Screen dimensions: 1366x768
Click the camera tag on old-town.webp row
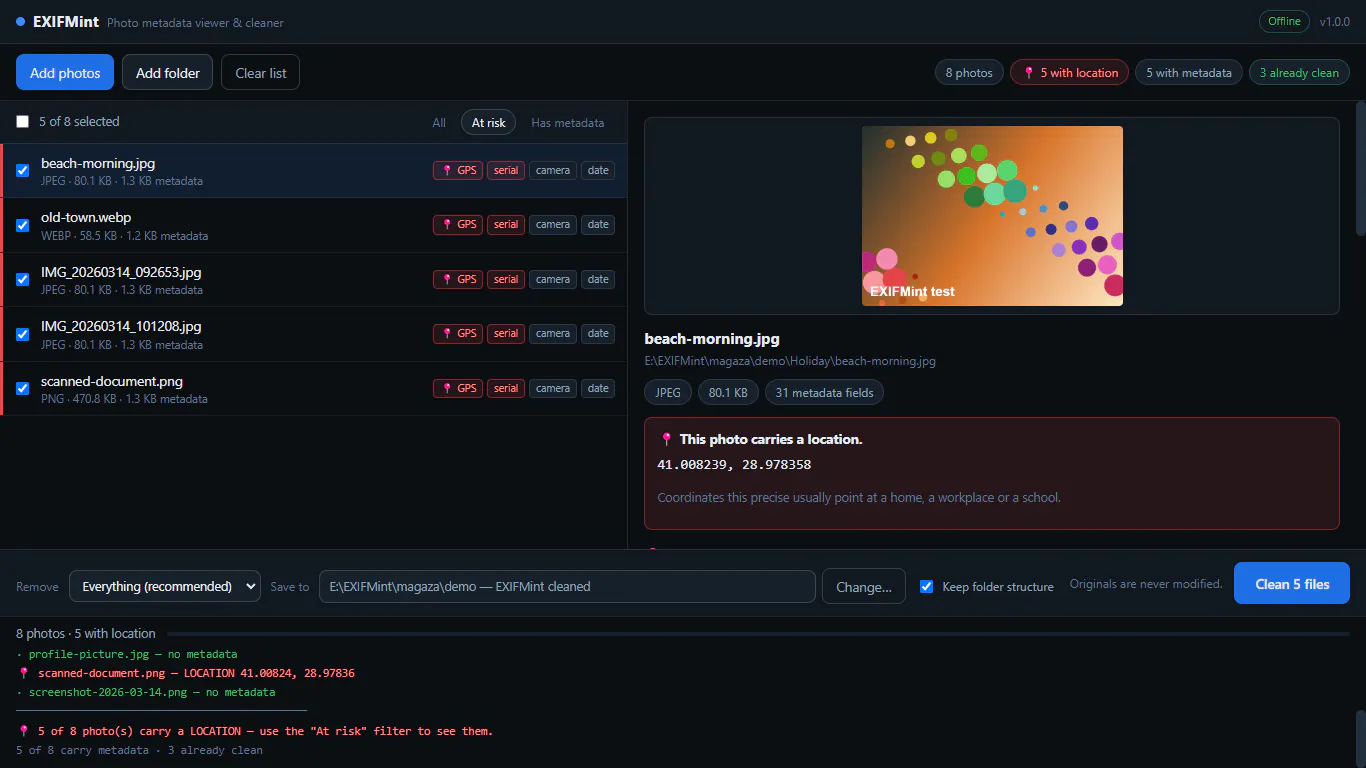553,225
